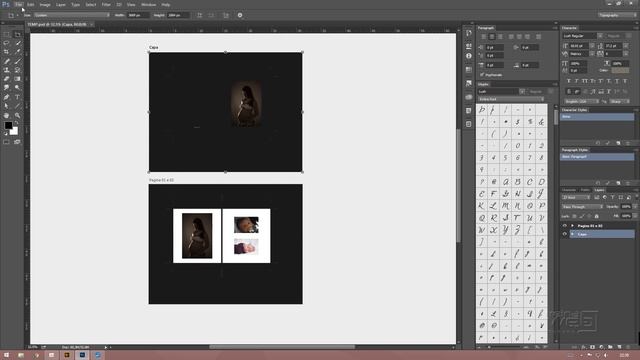Open the Entire Font glyph filter dropdown
This screenshot has width=640, height=360.
pyautogui.click(x=511, y=99)
